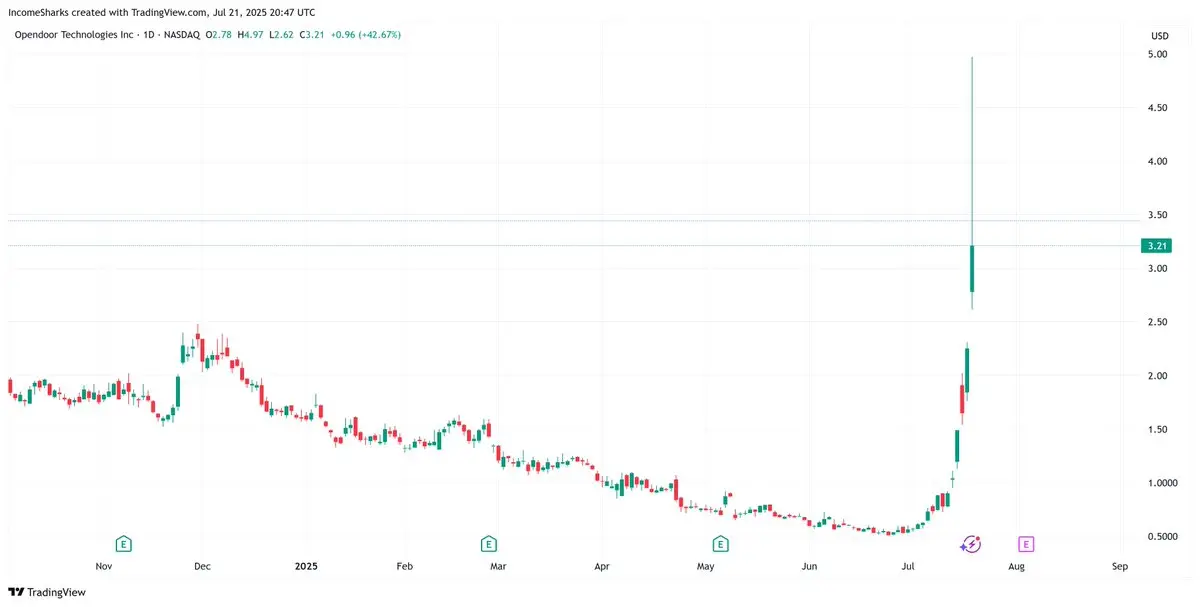
Task: Click the green earnings marker near May
Action: 720,544
